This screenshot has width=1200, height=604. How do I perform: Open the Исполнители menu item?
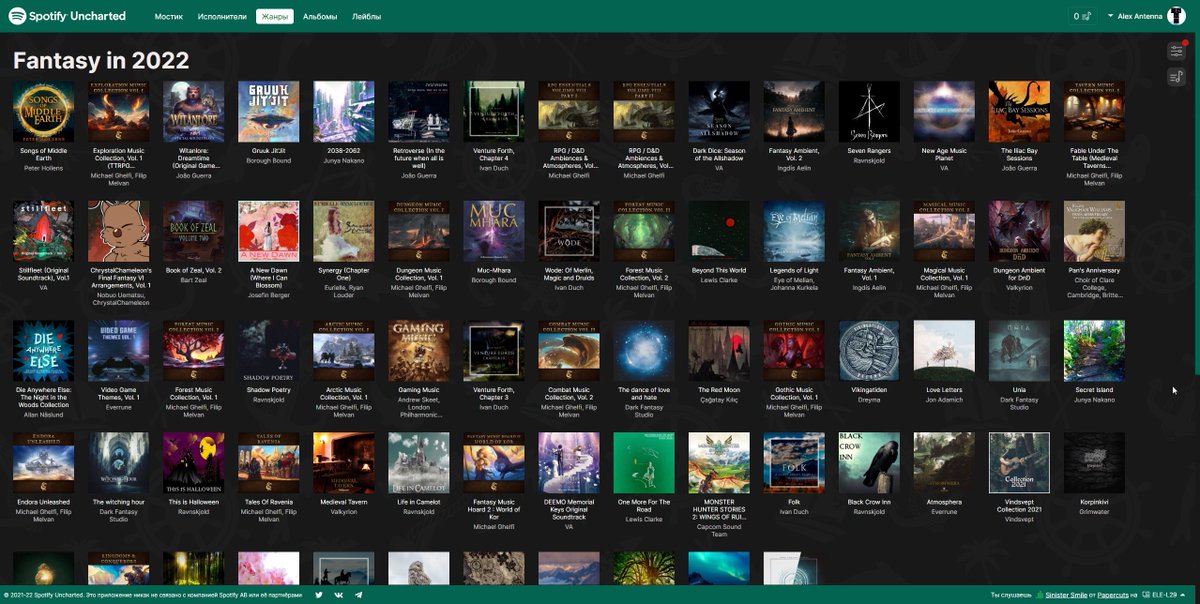click(222, 17)
